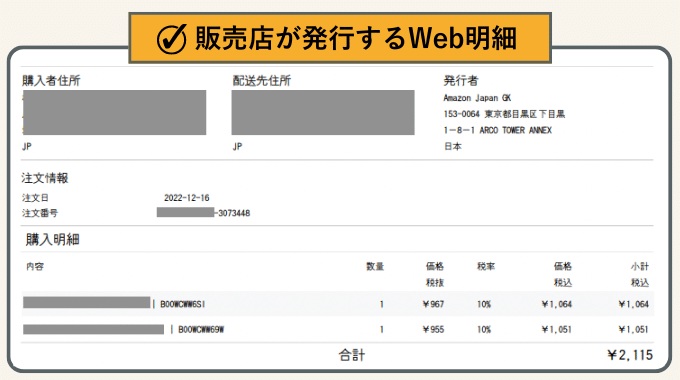Click the 数量 column header

pos(375,266)
